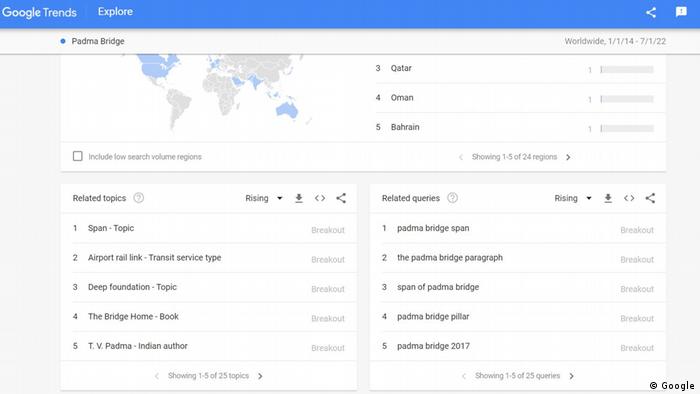700x394 pixels.
Task: Go to next page of related topics
Action: 260,376
